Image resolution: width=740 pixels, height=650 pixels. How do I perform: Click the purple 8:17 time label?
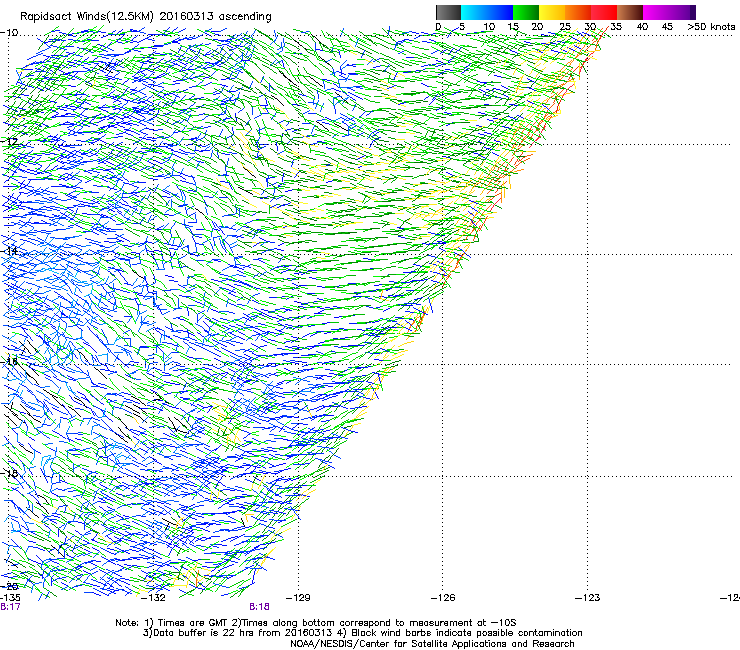click(x=10, y=607)
